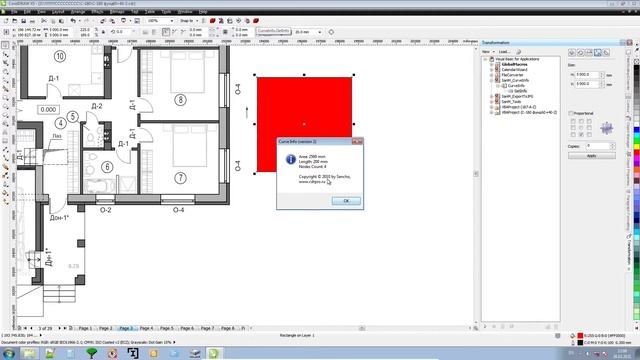This screenshot has height=360, width=640.
Task: Check the top-center anchor point checkbox
Action: pyautogui.click(x=581, y=121)
